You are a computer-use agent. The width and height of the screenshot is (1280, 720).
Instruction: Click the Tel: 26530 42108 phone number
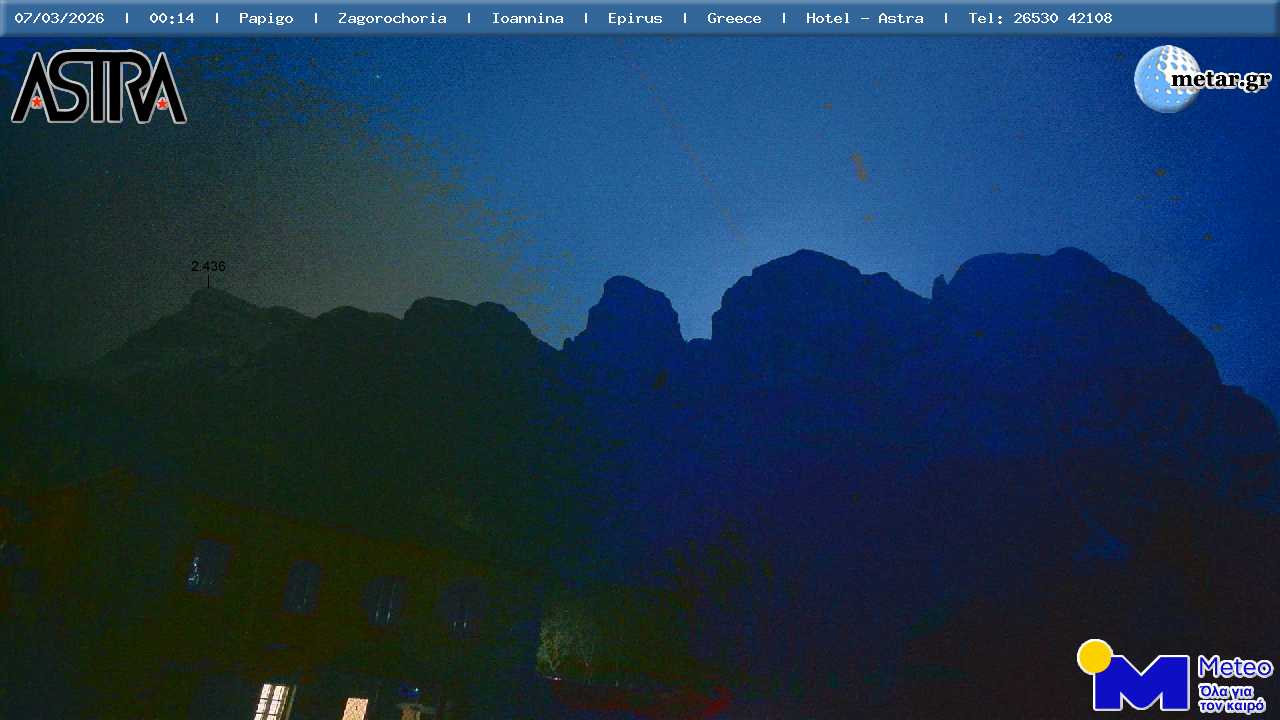point(1040,18)
